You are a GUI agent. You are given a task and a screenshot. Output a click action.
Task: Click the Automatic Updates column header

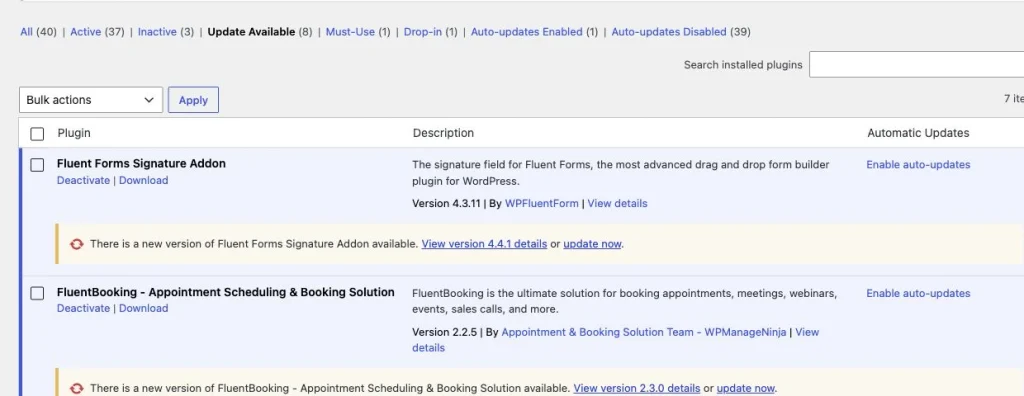(918, 133)
